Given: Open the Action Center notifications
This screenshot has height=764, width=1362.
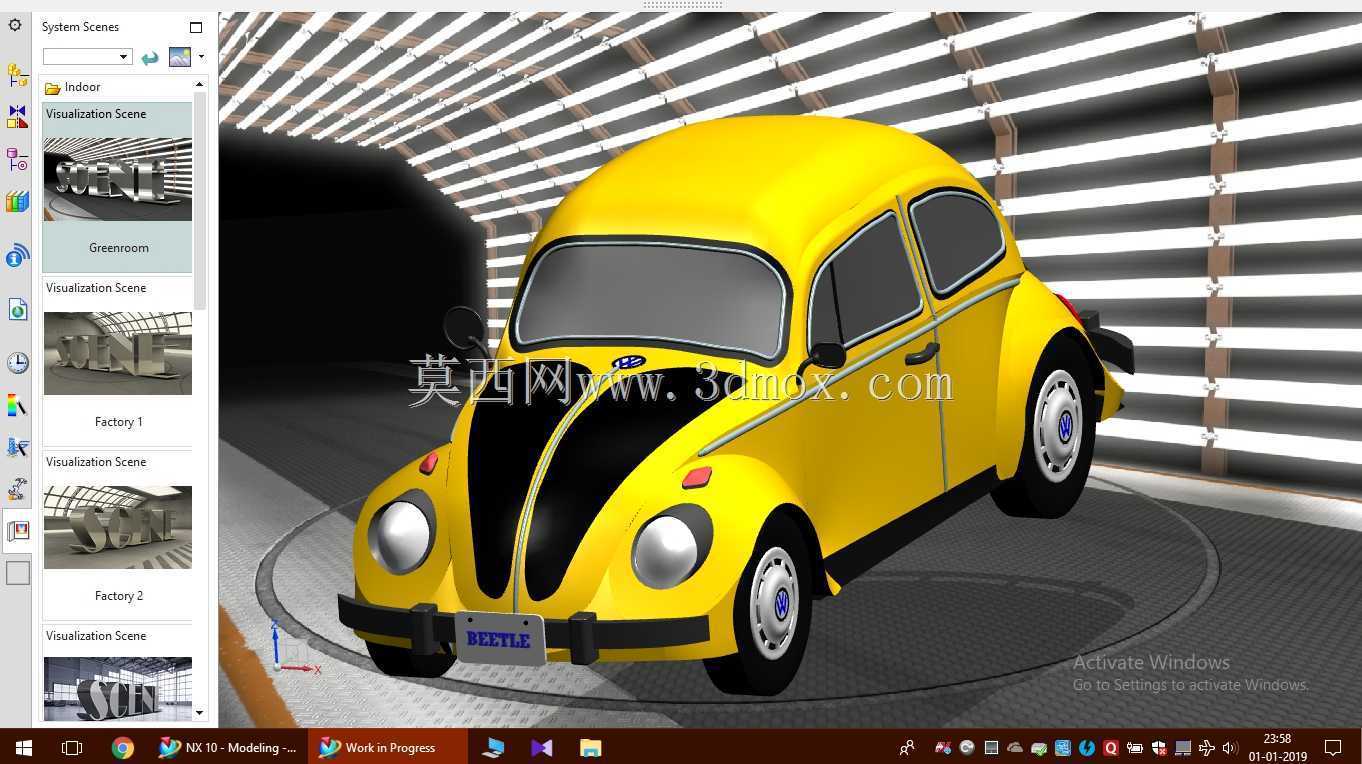Looking at the screenshot, I should (1333, 747).
